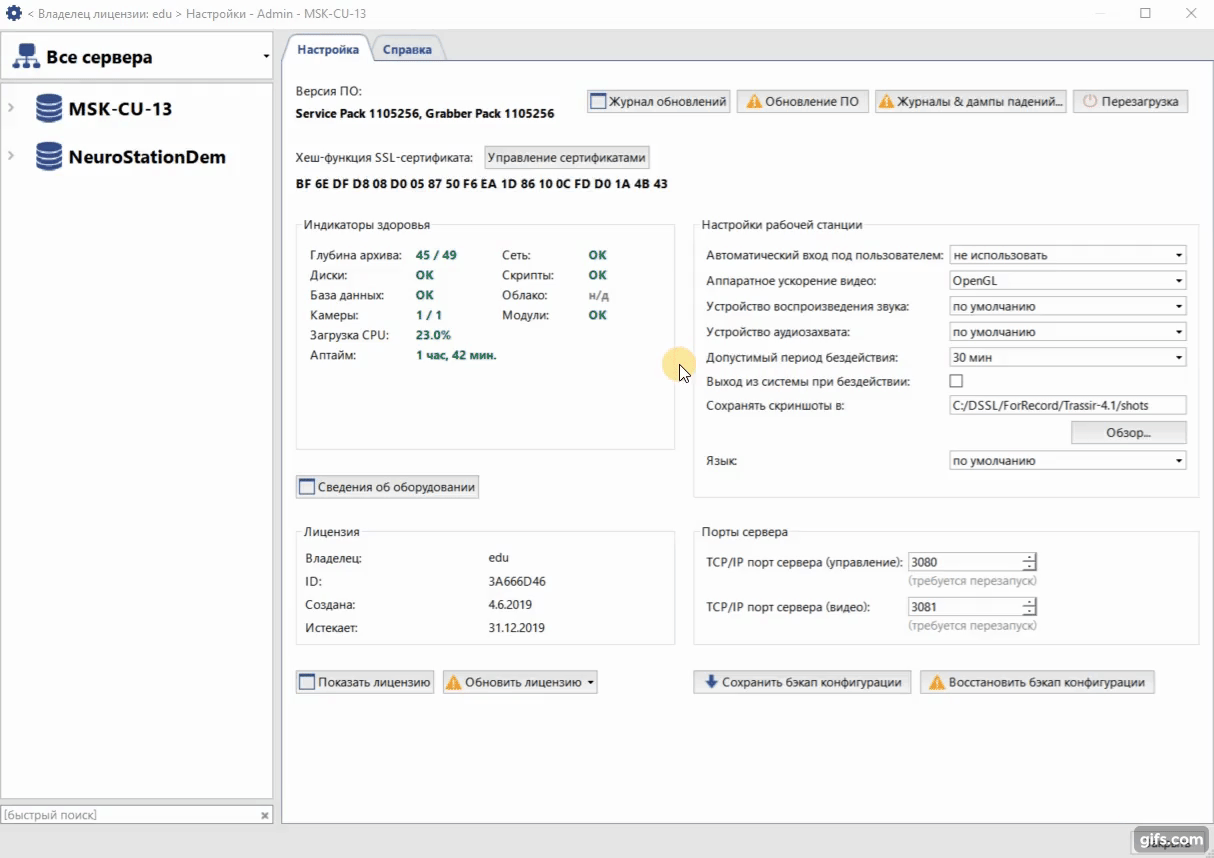Image resolution: width=1214 pixels, height=858 pixels.
Task: Click the license expiry date 31.12.2019
Action: pos(517,628)
